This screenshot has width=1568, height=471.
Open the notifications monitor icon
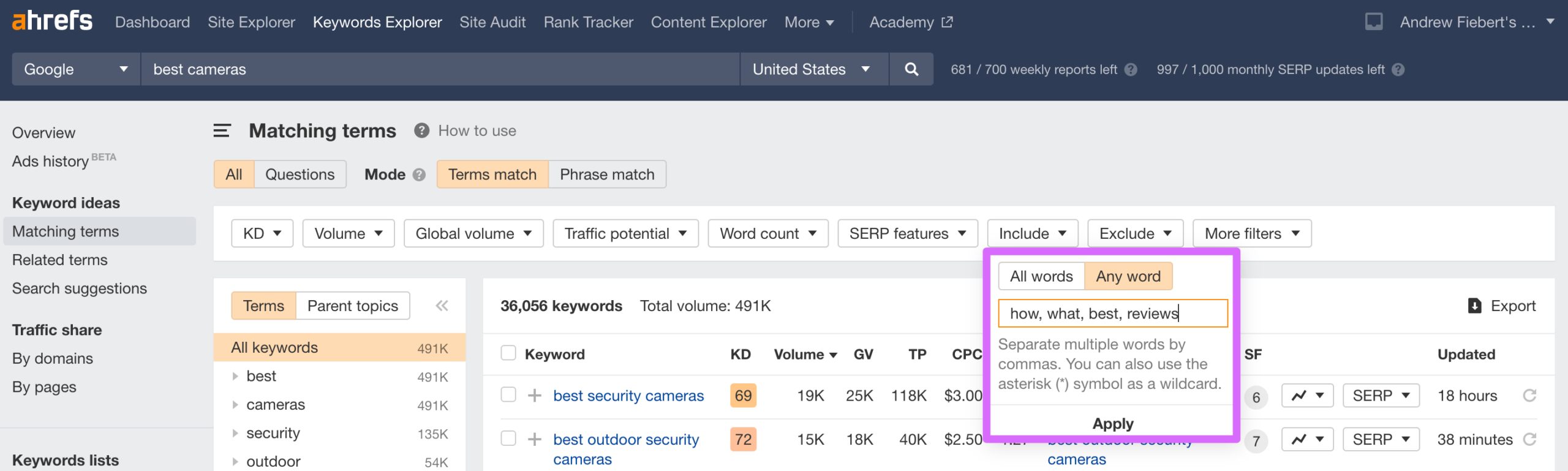1374,22
